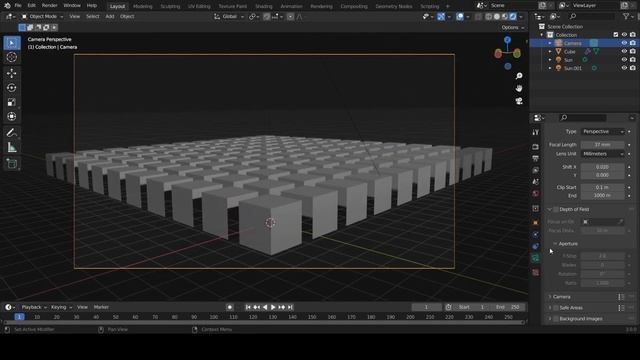This screenshot has height=360, width=640.
Task: Open Lens Unit Millimeters dropdown
Action: [x=603, y=154]
